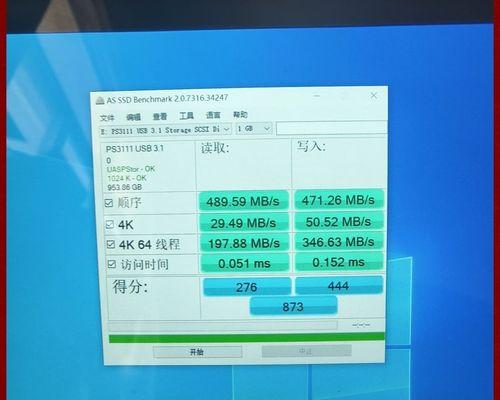Image resolution: width=500 pixels, height=400 pixels.
Task: Click the 写入: column header
Action: click(x=311, y=146)
